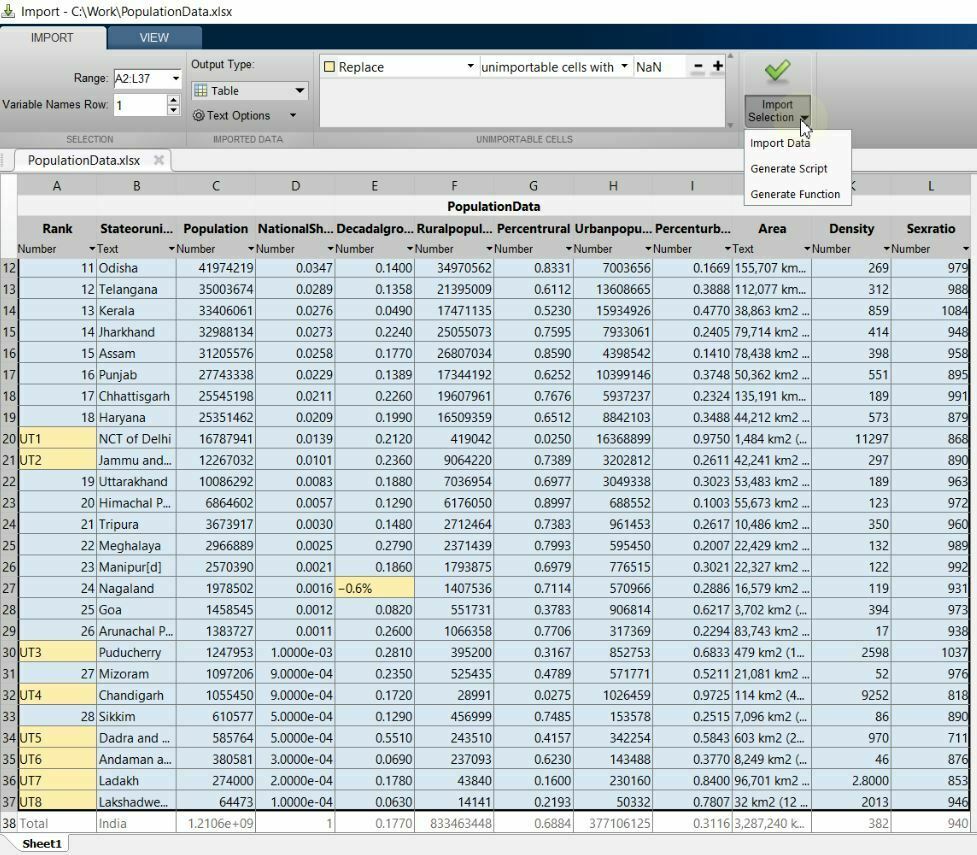Close the PopulationData.xlsx document tab
Viewport: 977px width, 855px height.
[159, 160]
